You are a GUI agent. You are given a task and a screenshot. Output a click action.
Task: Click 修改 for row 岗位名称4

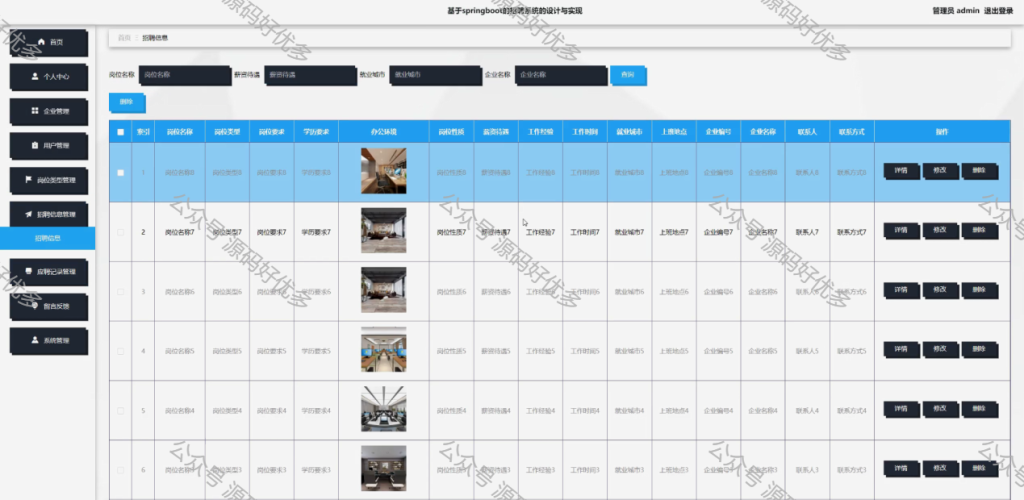coord(940,409)
